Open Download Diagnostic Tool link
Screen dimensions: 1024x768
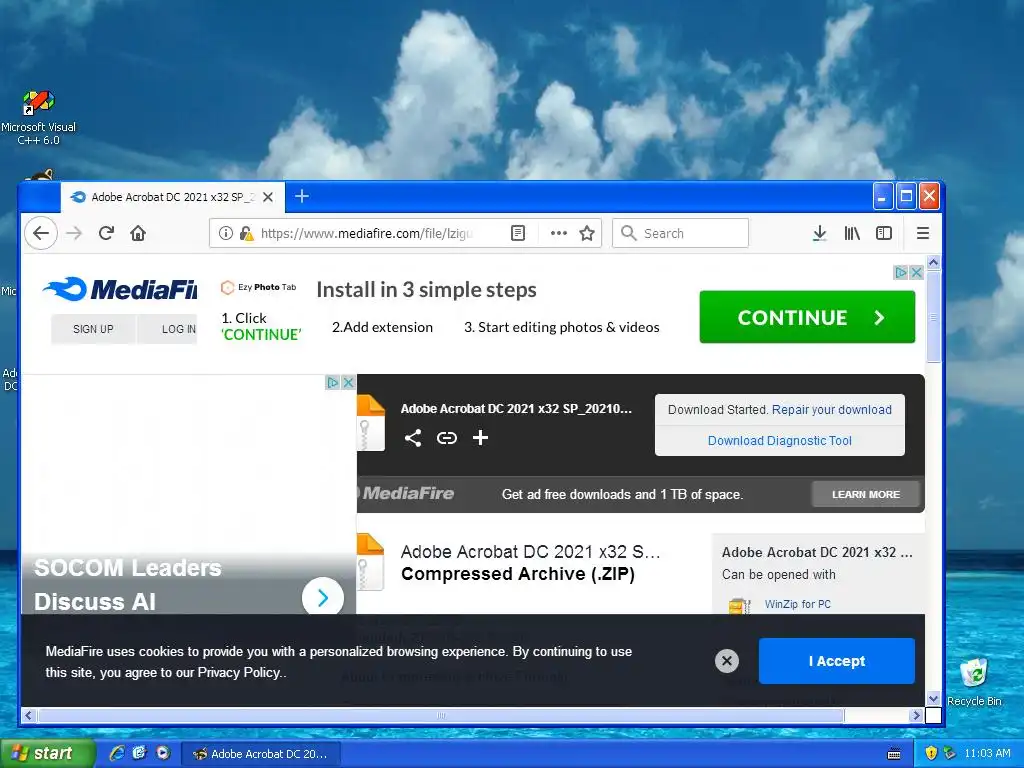pyautogui.click(x=780, y=441)
